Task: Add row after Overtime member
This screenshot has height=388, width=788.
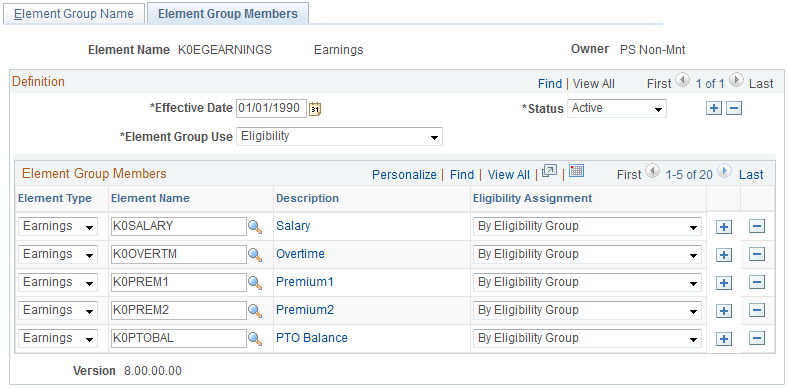Action: (x=724, y=255)
